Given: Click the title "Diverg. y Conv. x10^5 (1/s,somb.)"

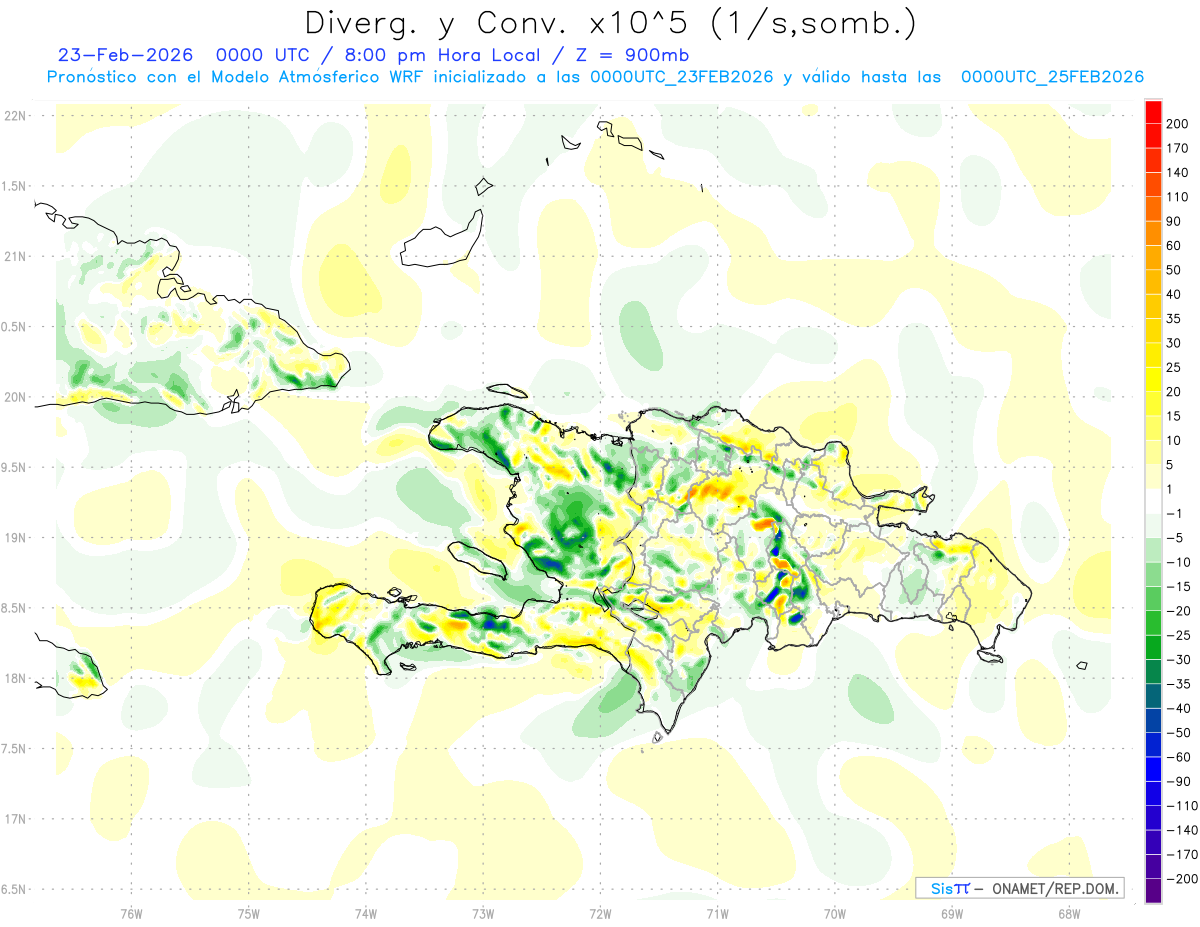Looking at the screenshot, I should pos(610,24).
